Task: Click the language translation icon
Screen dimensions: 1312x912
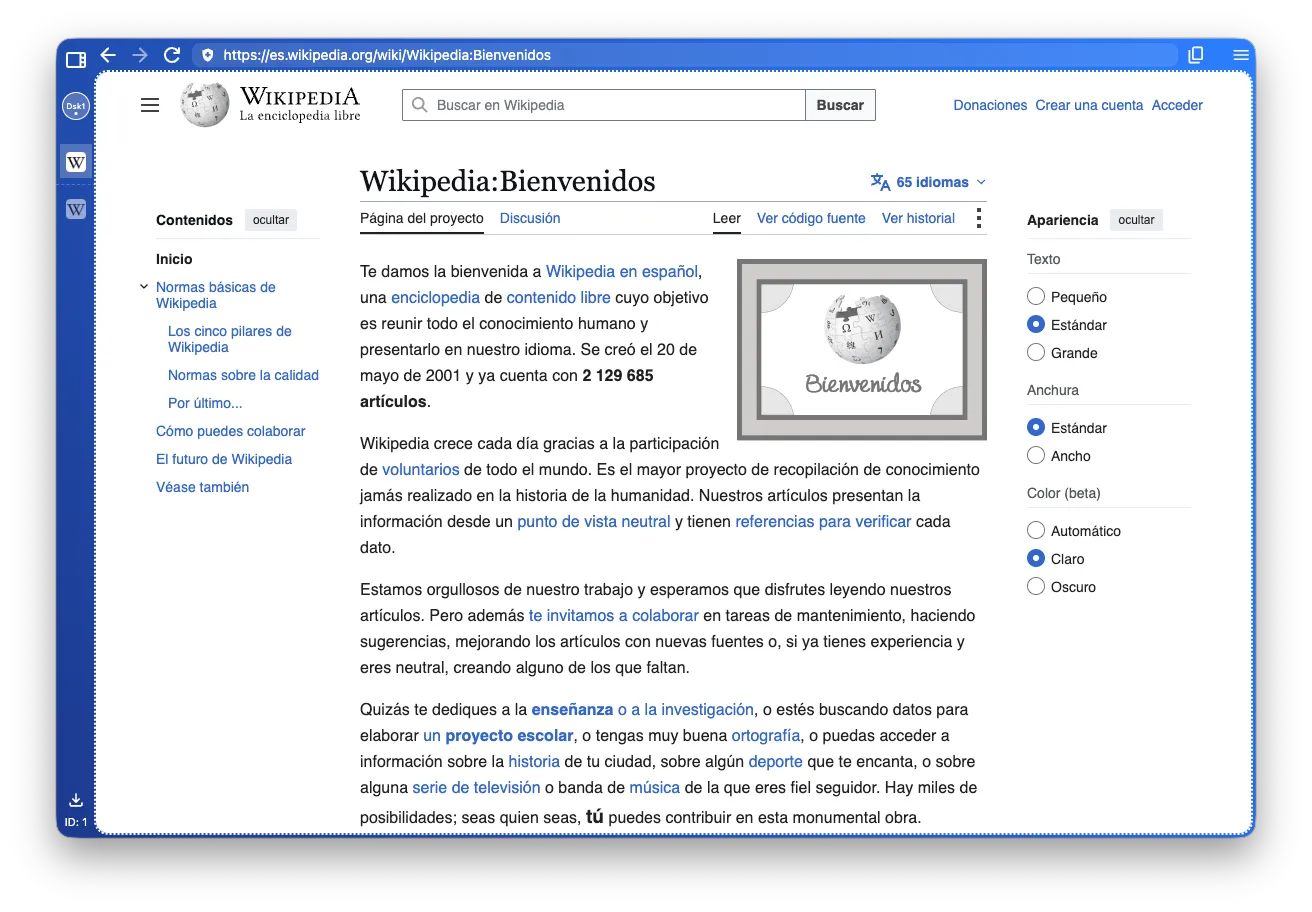Action: [880, 182]
